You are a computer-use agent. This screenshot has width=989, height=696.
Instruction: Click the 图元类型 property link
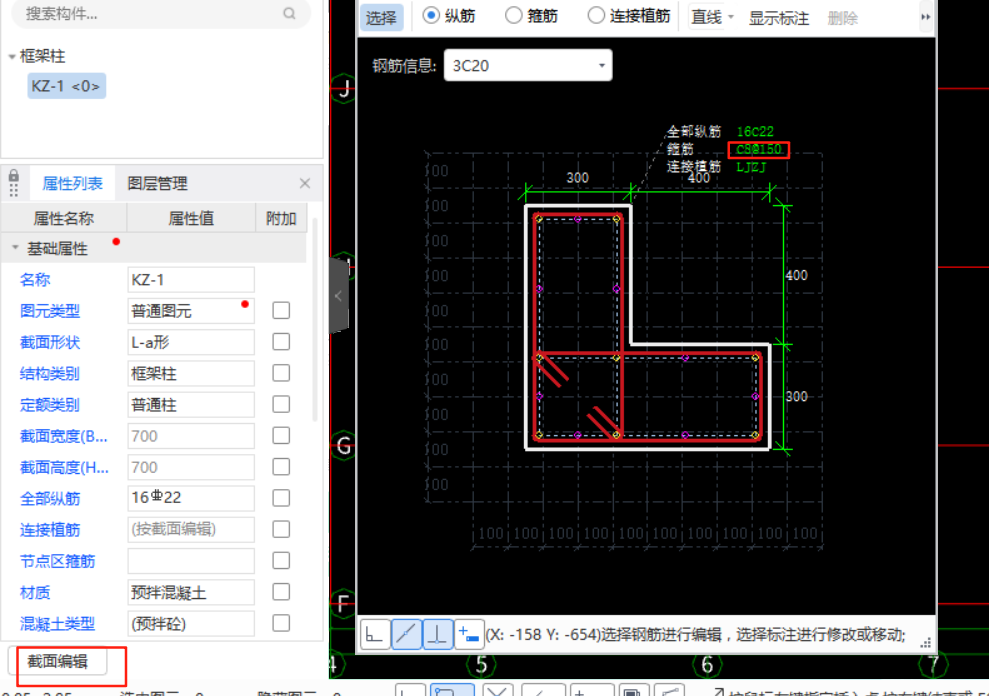pyautogui.click(x=50, y=310)
